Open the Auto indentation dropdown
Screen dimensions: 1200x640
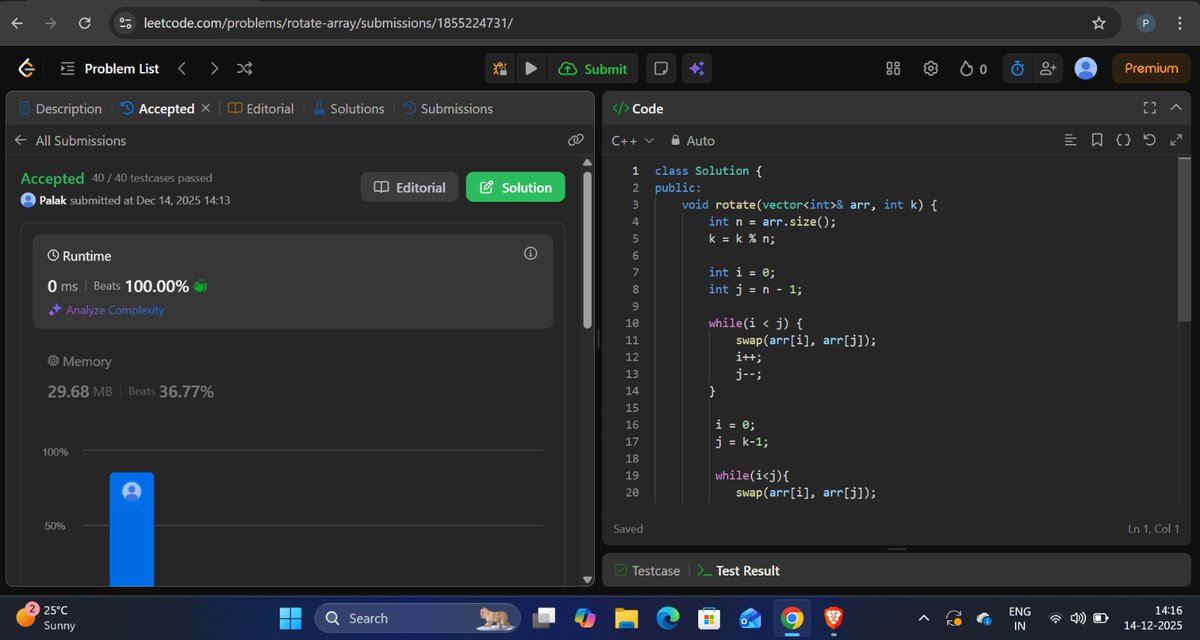(692, 140)
